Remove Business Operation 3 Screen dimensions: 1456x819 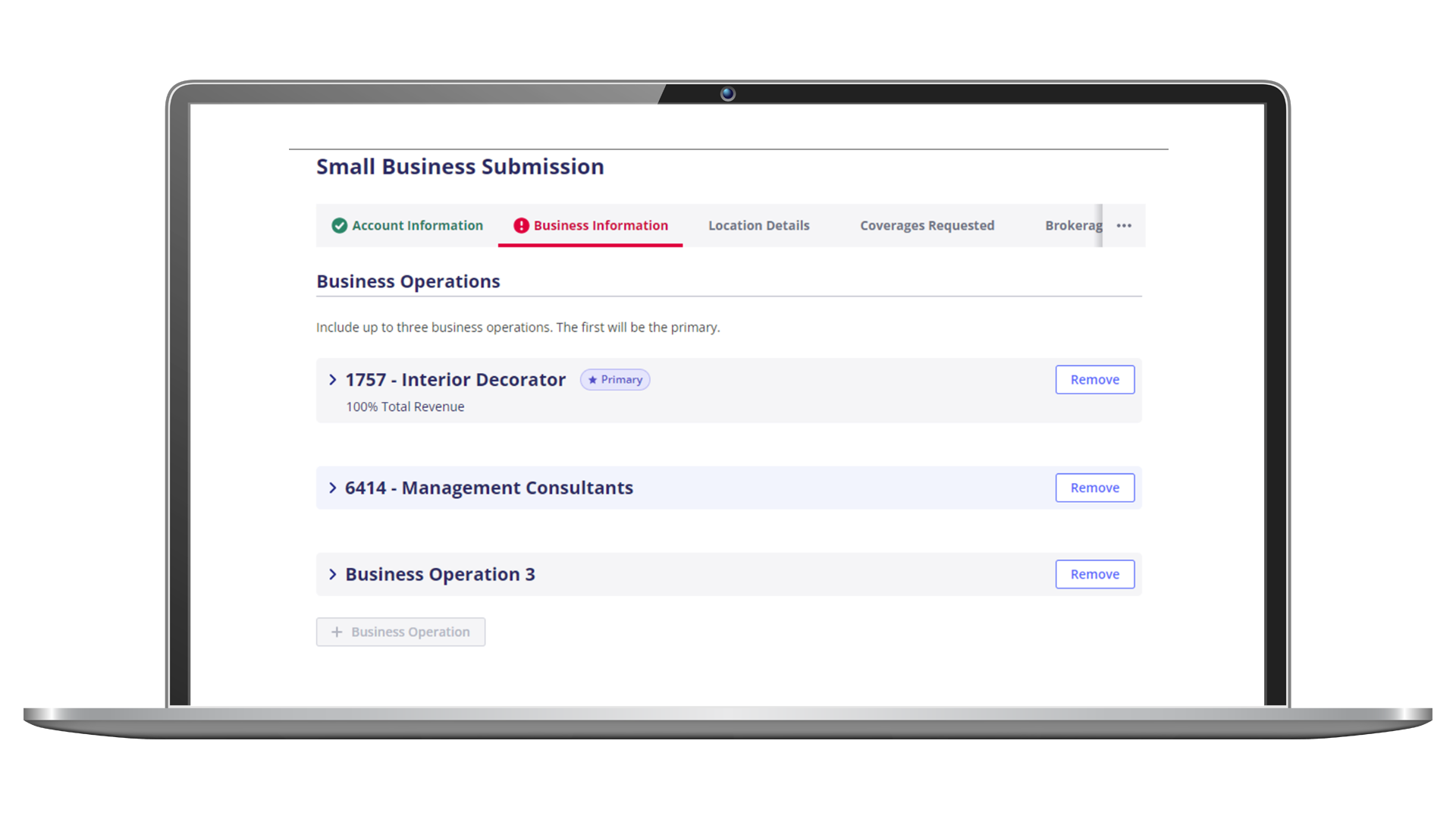(x=1094, y=574)
